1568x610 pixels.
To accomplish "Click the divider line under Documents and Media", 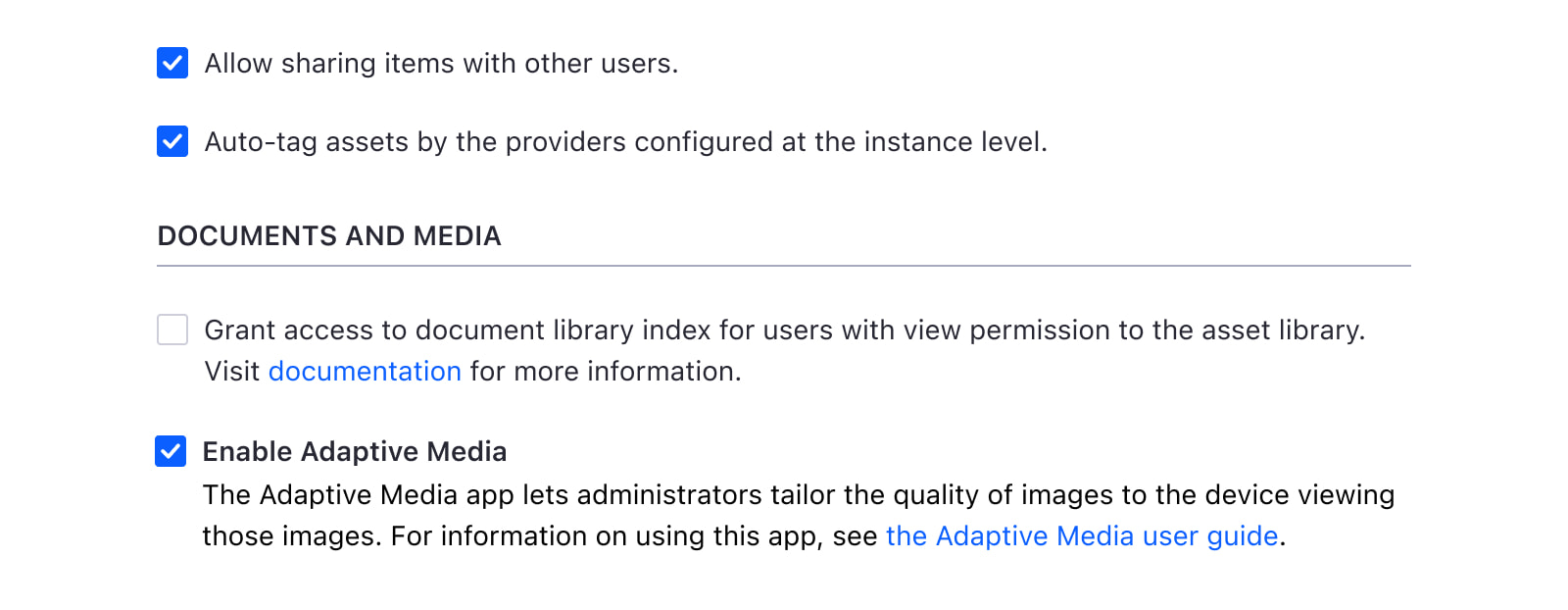I will pos(784,266).
